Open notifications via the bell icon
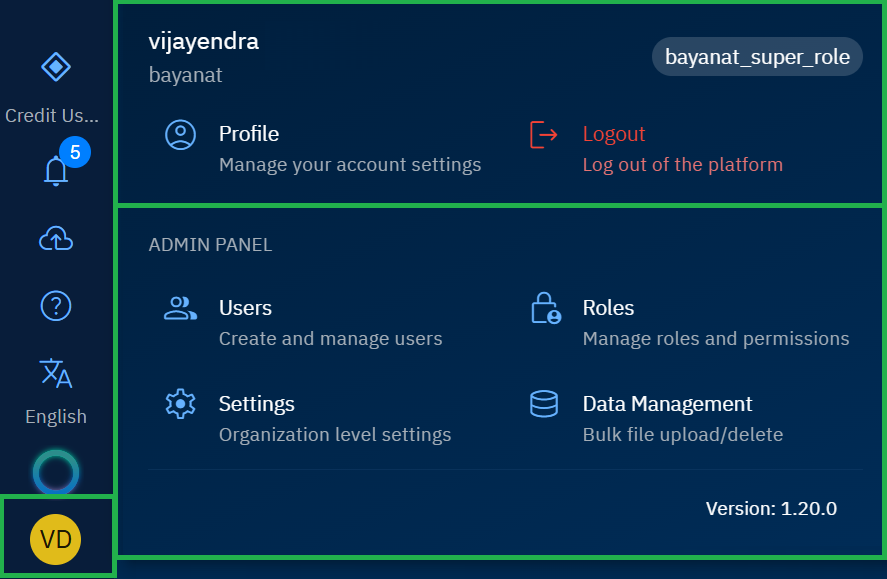This screenshot has width=887, height=579. (56, 171)
